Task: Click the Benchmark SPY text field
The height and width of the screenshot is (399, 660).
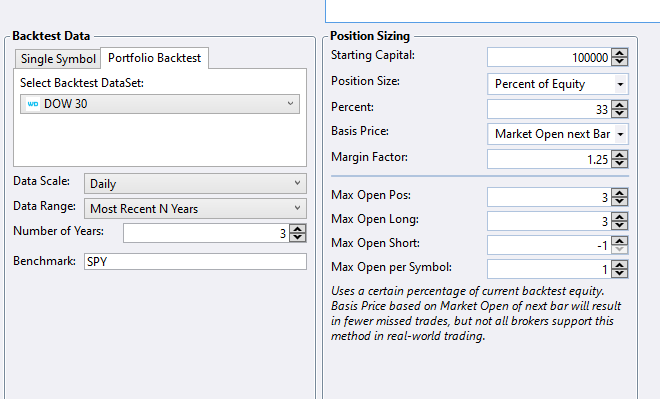Action: coord(195,261)
